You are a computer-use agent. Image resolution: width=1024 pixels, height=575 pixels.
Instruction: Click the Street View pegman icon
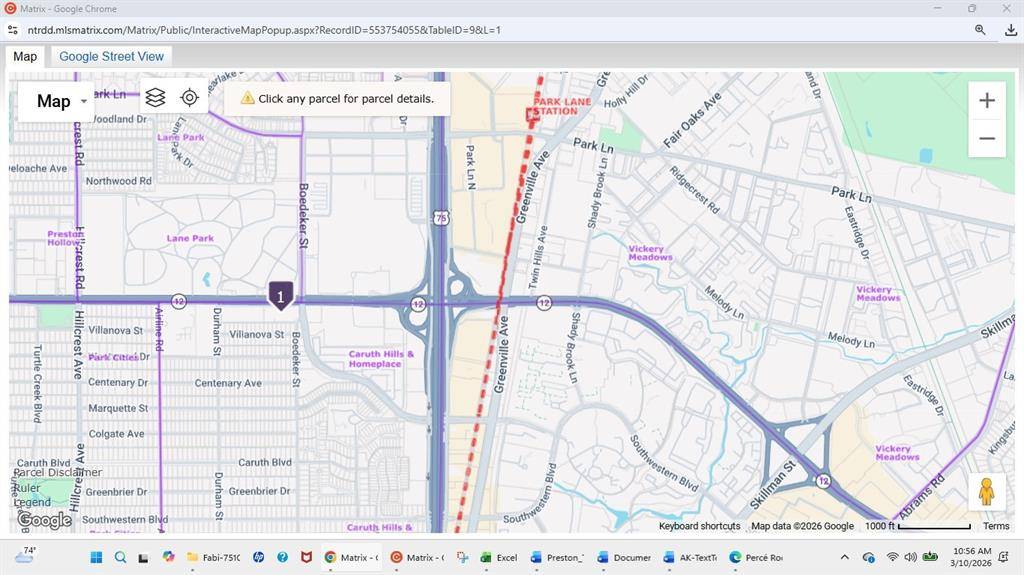(986, 492)
